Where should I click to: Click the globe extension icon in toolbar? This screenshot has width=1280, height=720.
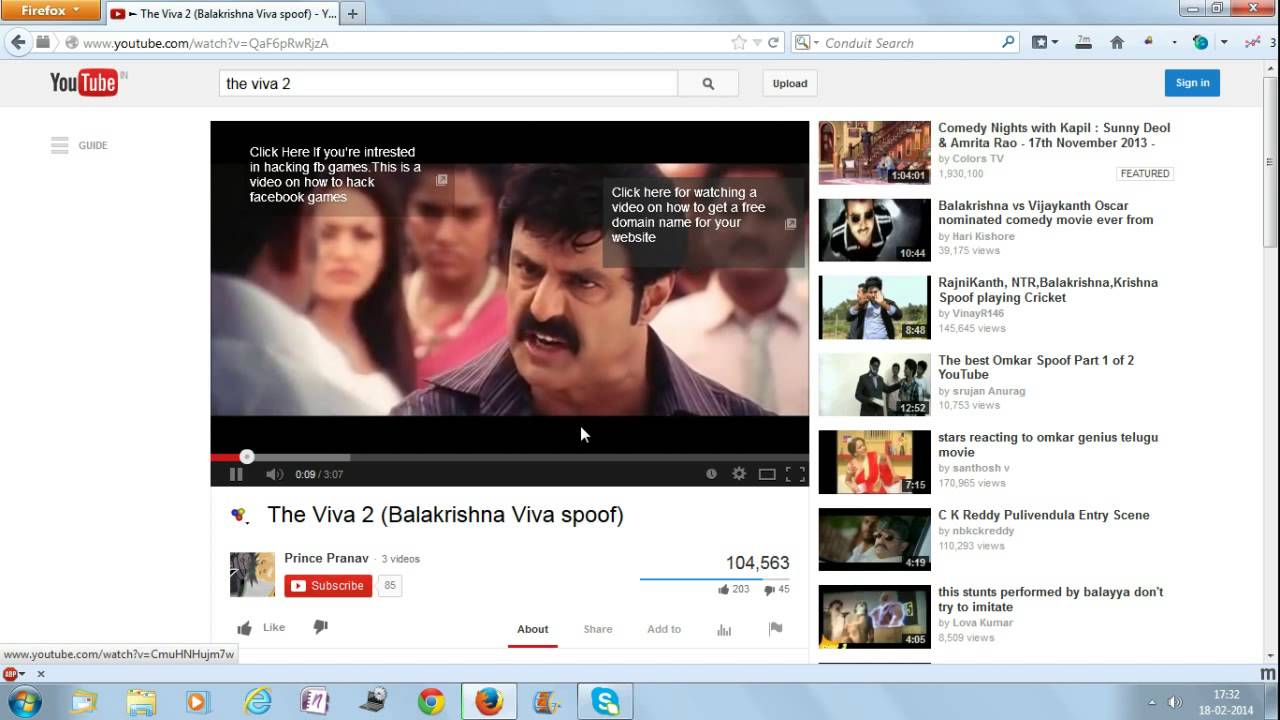point(1201,43)
